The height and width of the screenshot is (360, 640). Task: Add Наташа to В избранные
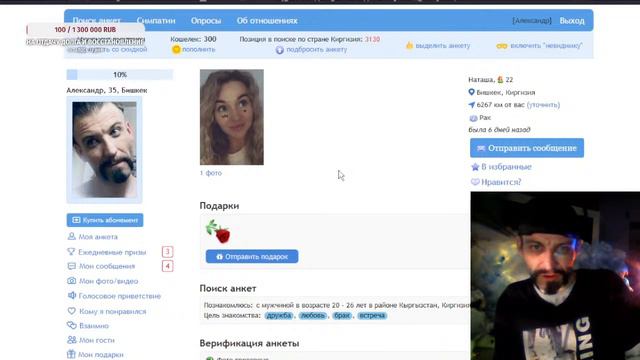click(x=506, y=167)
